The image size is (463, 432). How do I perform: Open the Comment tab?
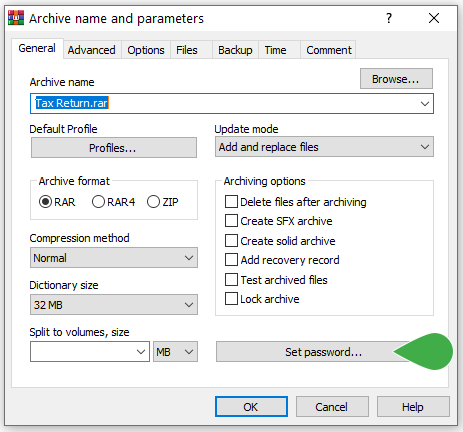pyautogui.click(x=329, y=50)
